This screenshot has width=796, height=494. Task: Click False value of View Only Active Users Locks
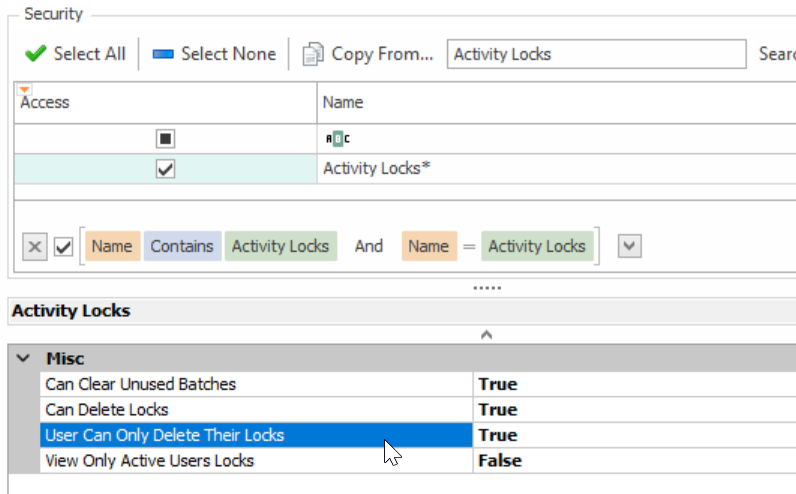[x=500, y=461]
